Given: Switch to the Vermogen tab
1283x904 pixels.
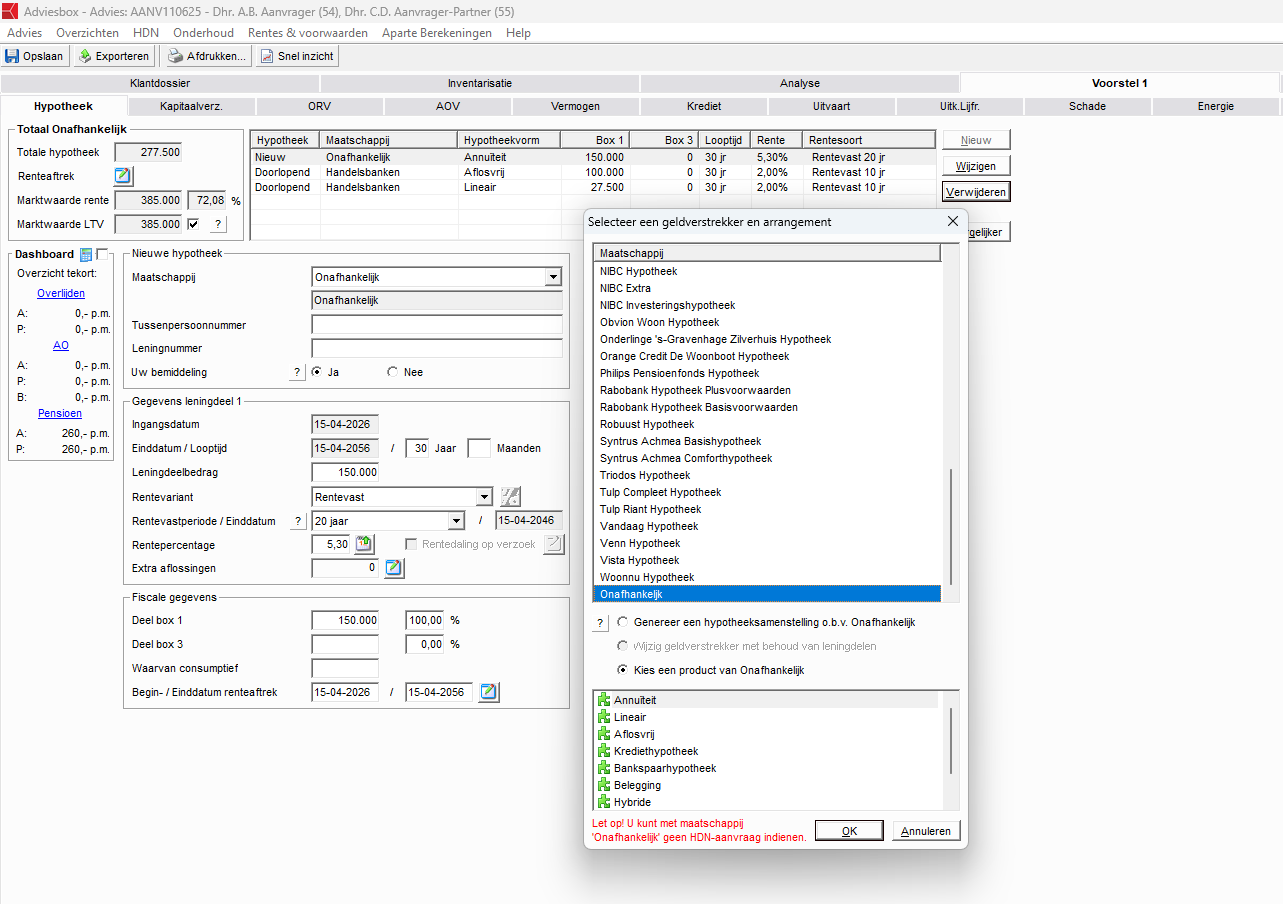Looking at the screenshot, I should point(575,106).
